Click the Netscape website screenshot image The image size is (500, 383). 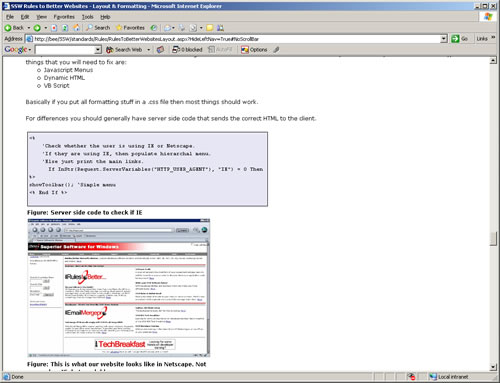click(119, 288)
